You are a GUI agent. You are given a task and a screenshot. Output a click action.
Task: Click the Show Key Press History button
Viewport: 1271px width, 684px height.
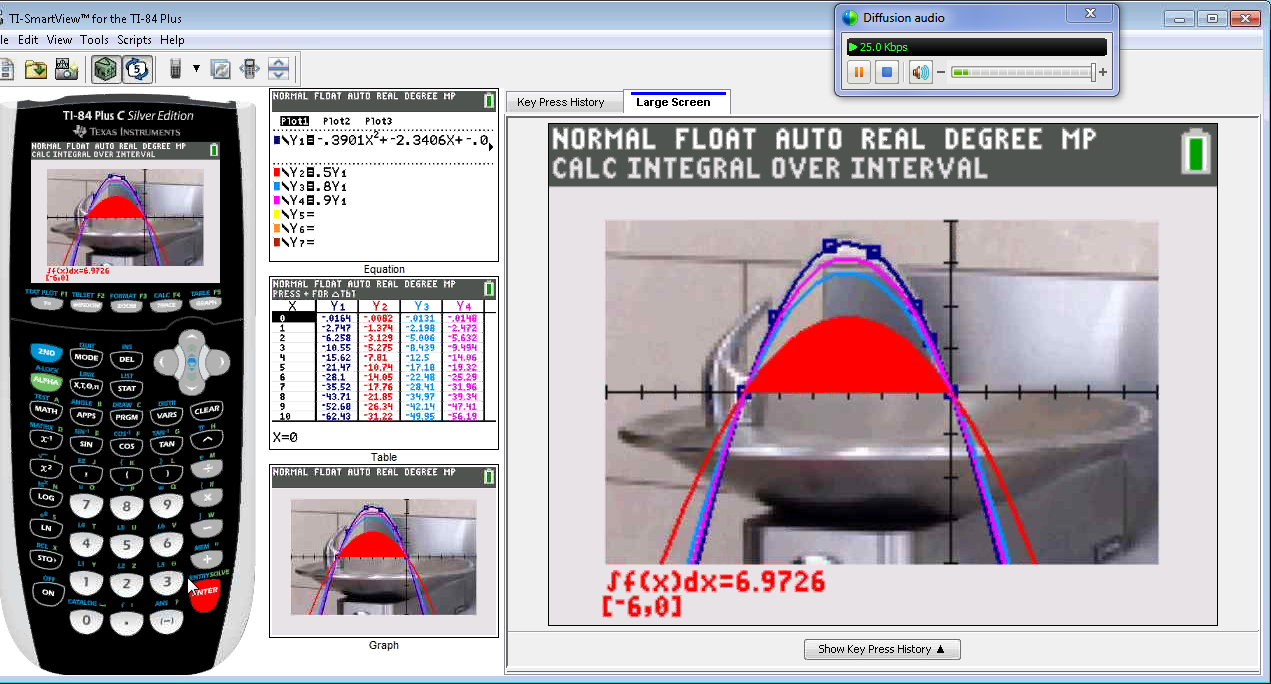tap(882, 649)
